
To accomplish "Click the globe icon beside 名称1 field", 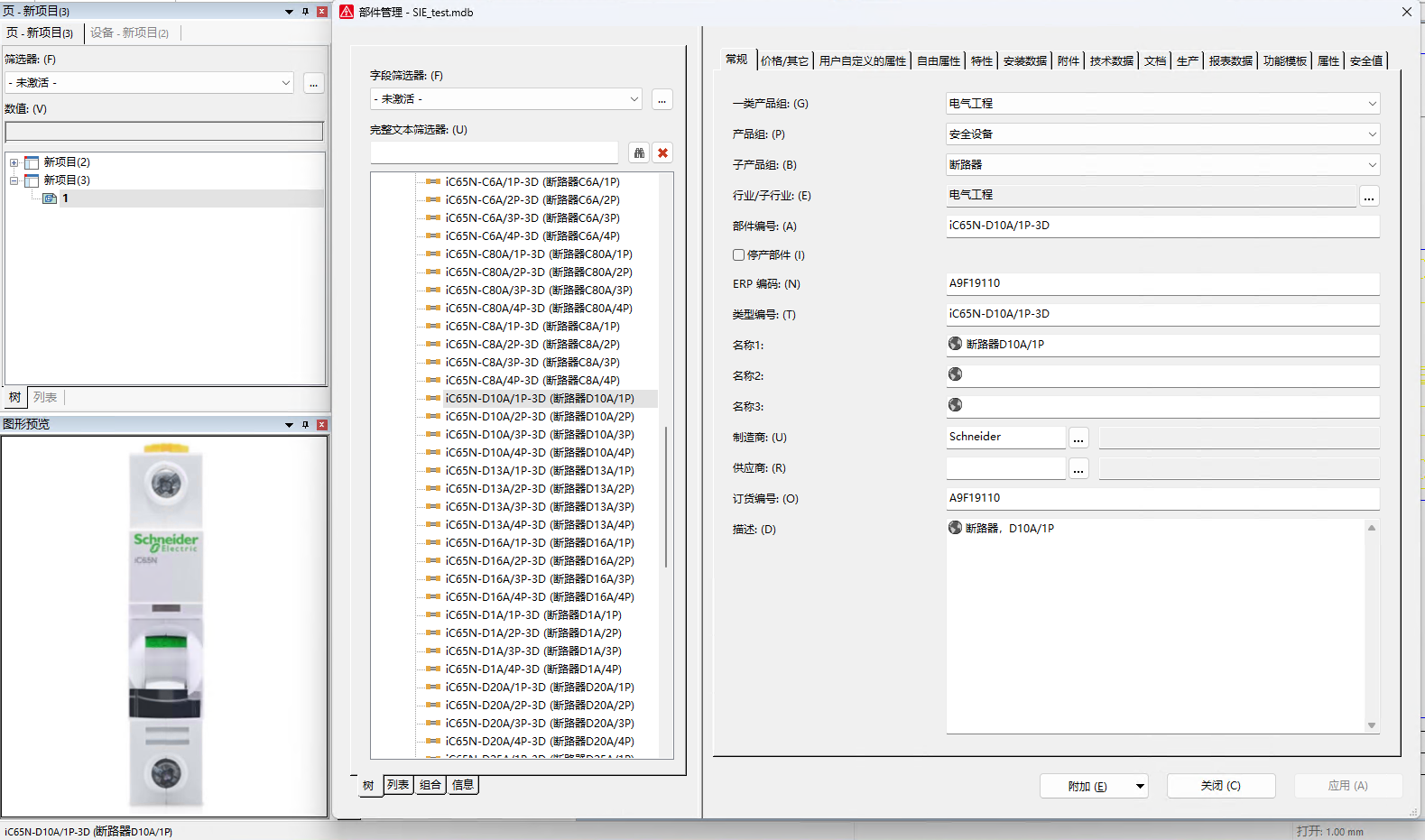I will pyautogui.click(x=955, y=344).
